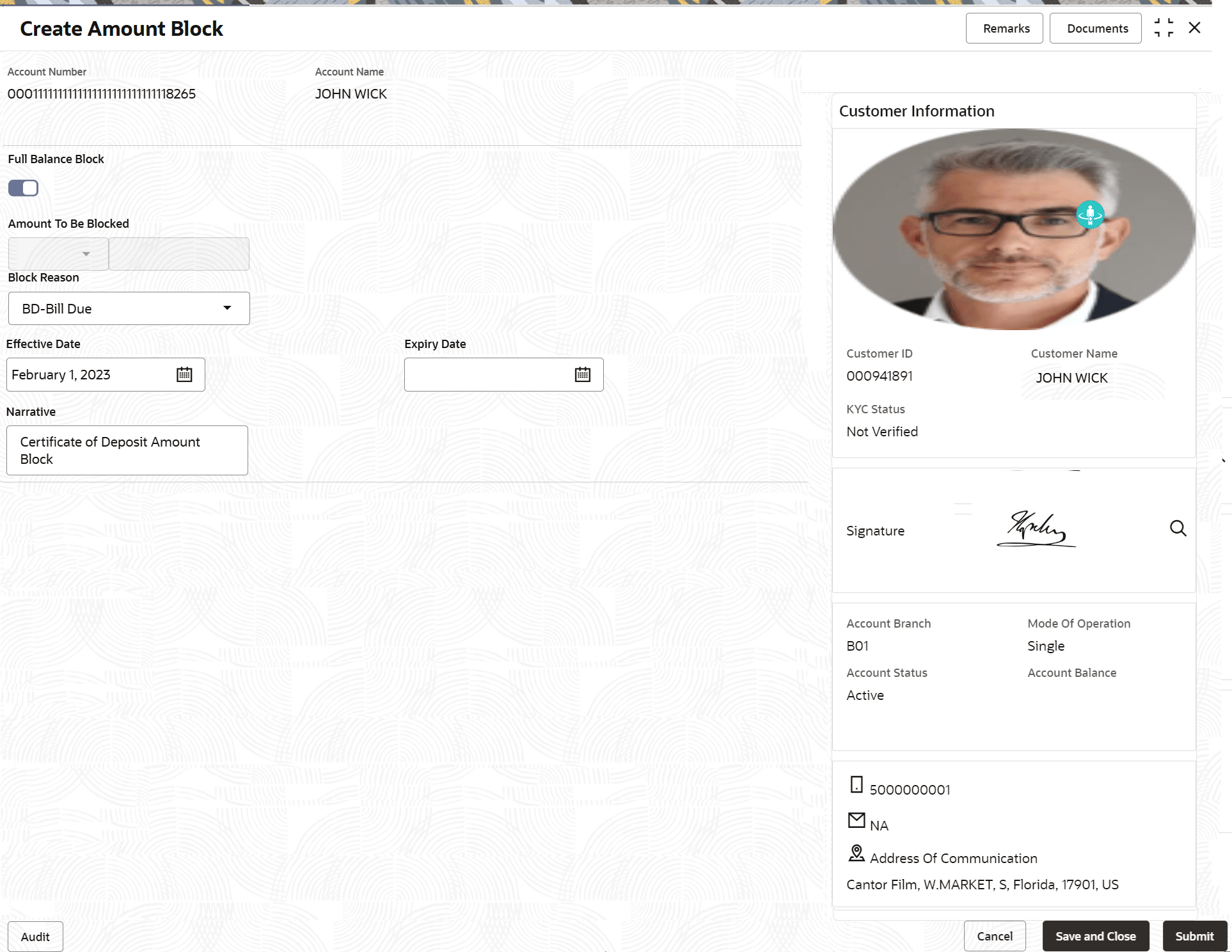Click Save and Close

[x=1095, y=936]
